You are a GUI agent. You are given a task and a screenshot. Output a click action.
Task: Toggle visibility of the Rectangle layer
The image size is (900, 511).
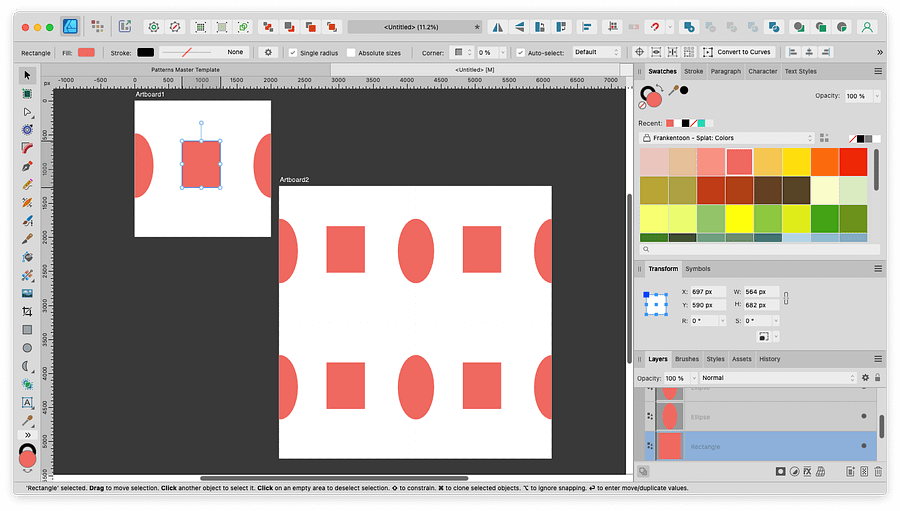[x=864, y=446]
